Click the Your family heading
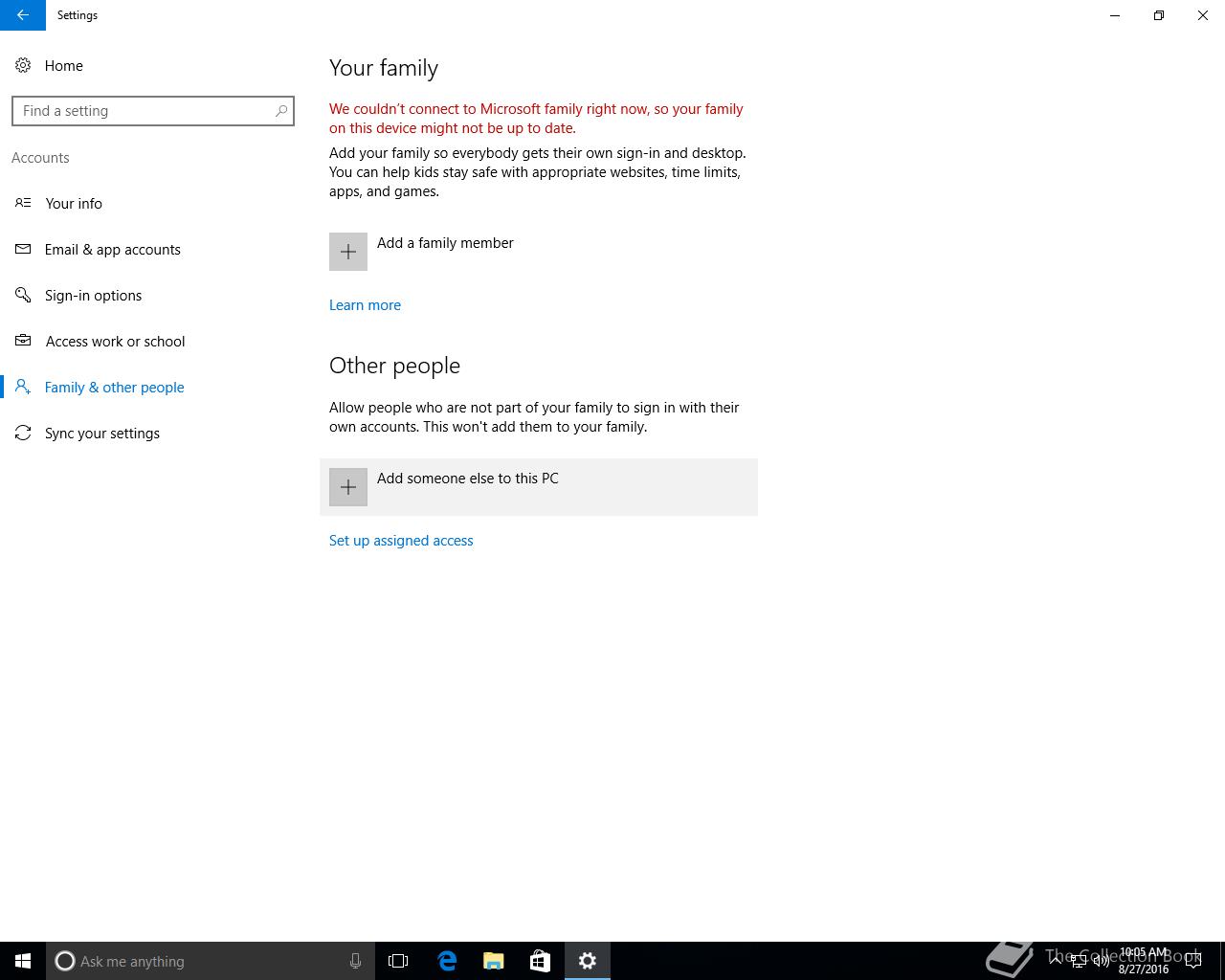Screen dimensions: 1225x980 (384, 68)
